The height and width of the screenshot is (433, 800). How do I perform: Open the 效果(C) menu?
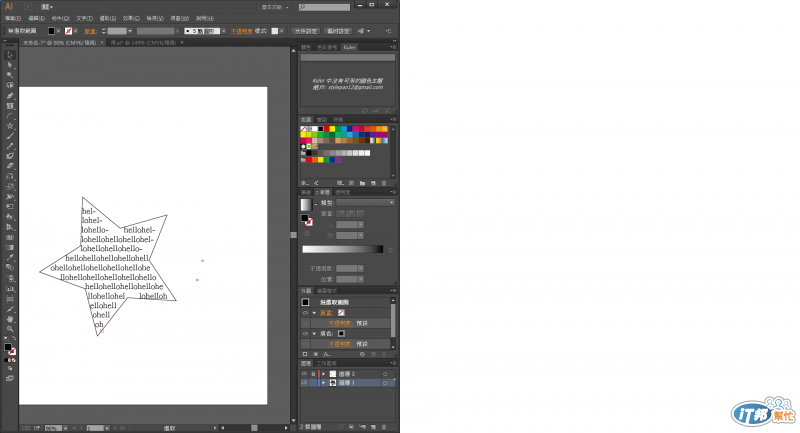click(131, 18)
